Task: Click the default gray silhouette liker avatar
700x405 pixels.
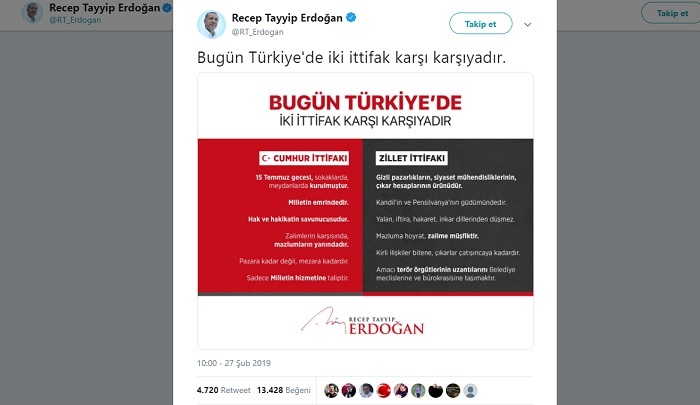Action: click(x=471, y=390)
